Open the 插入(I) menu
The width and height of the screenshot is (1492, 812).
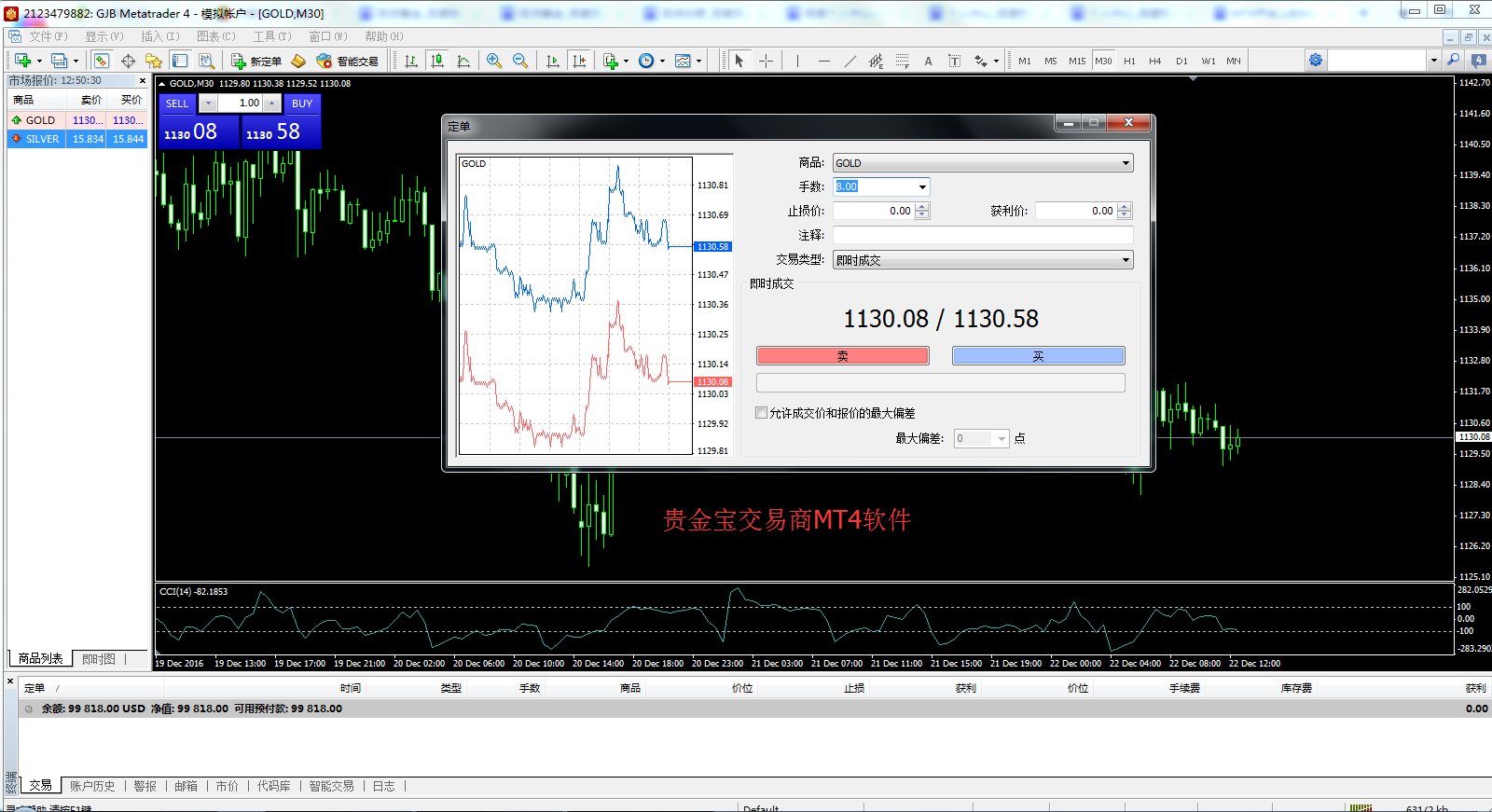(159, 36)
